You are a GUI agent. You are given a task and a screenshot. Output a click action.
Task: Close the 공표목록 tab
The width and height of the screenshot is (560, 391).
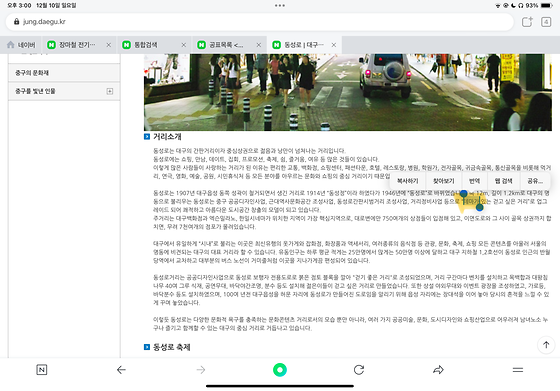[x=259, y=45]
